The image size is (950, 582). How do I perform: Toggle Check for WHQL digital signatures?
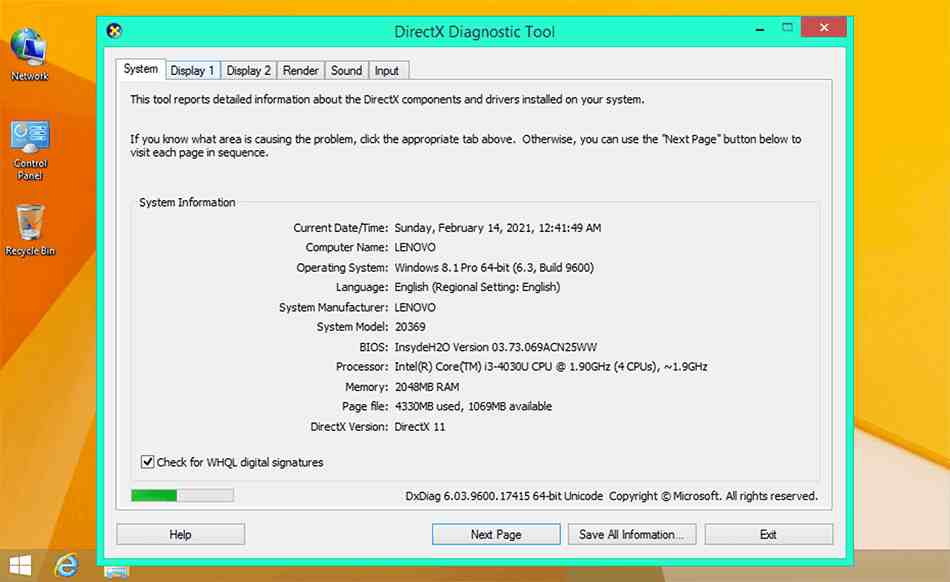148,462
